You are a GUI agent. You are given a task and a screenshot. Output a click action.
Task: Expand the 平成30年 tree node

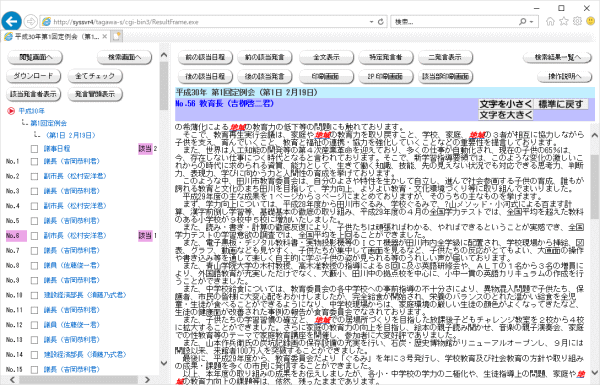point(32,111)
